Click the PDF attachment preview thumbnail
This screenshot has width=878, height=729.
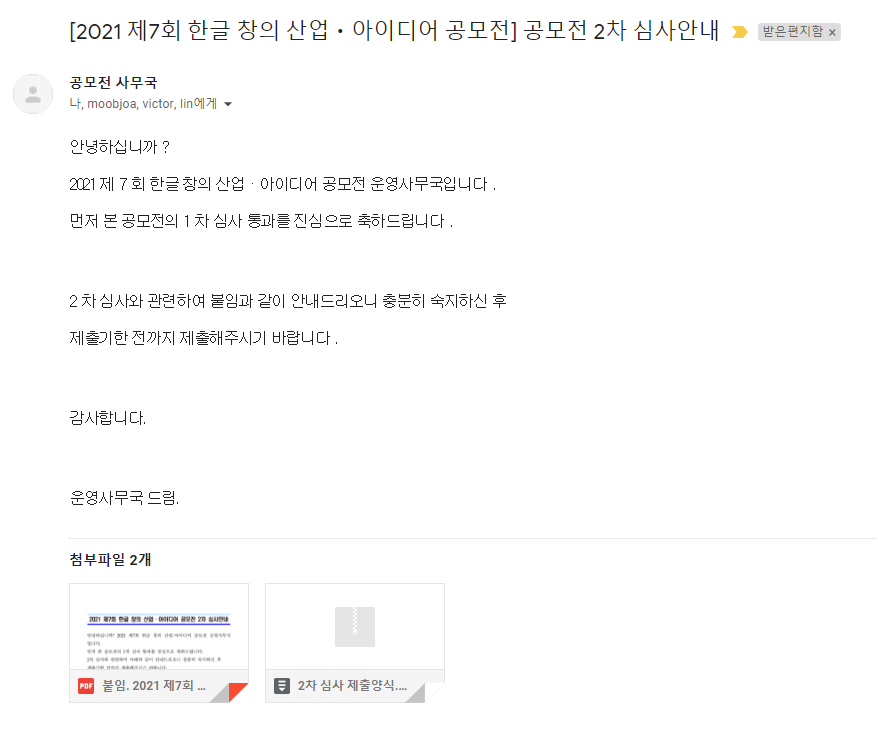pos(158,630)
